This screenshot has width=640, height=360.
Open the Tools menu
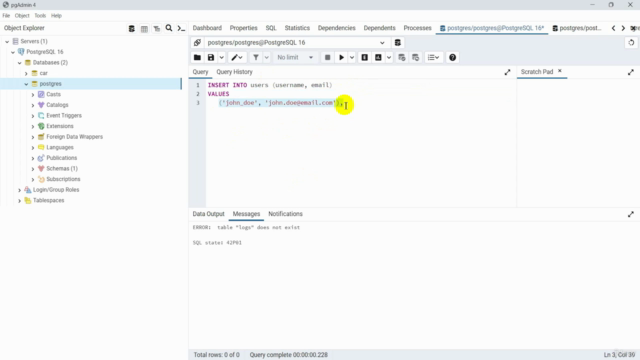pyautogui.click(x=40, y=16)
